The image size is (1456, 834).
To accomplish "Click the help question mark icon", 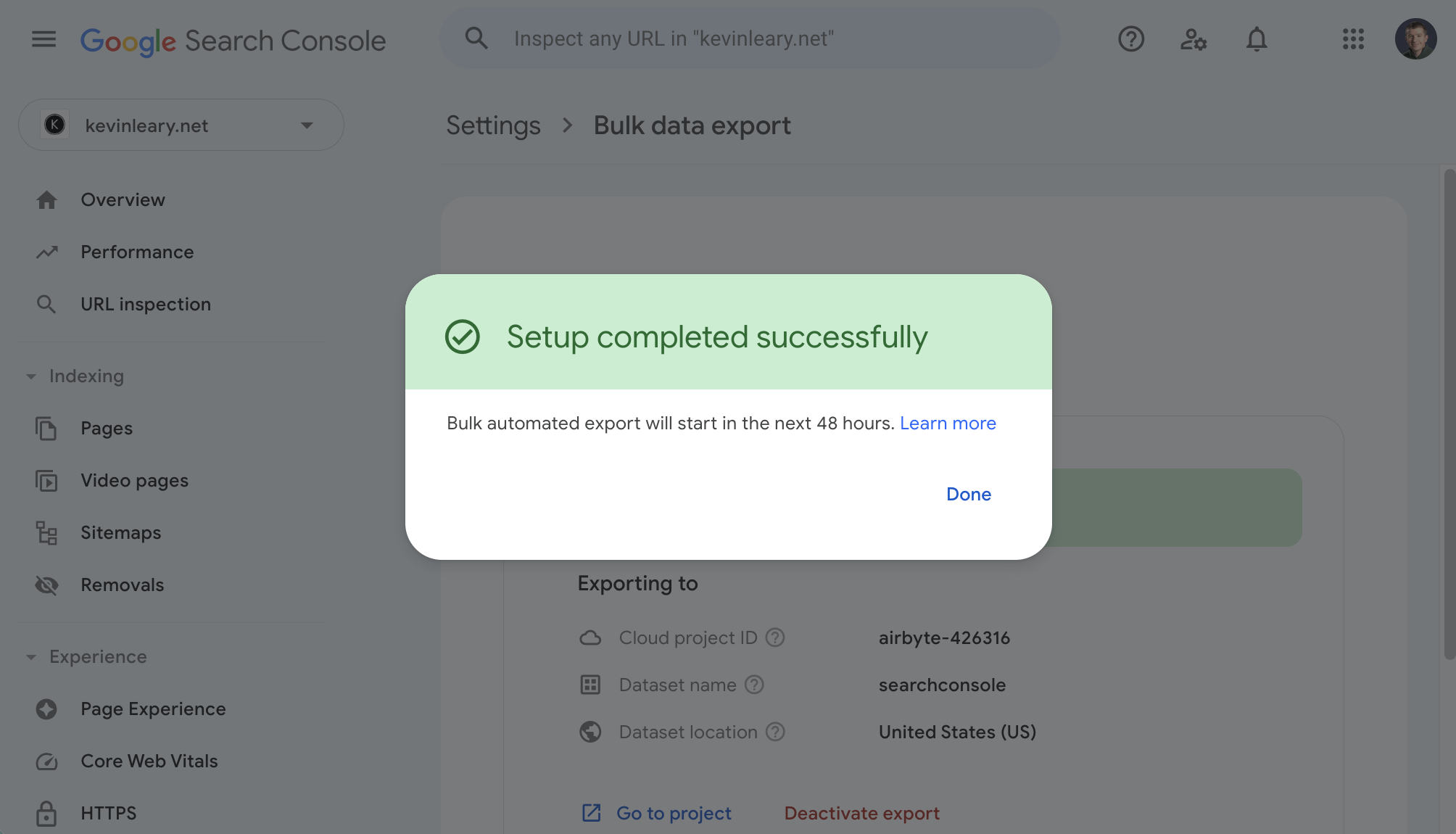I will coord(1130,39).
